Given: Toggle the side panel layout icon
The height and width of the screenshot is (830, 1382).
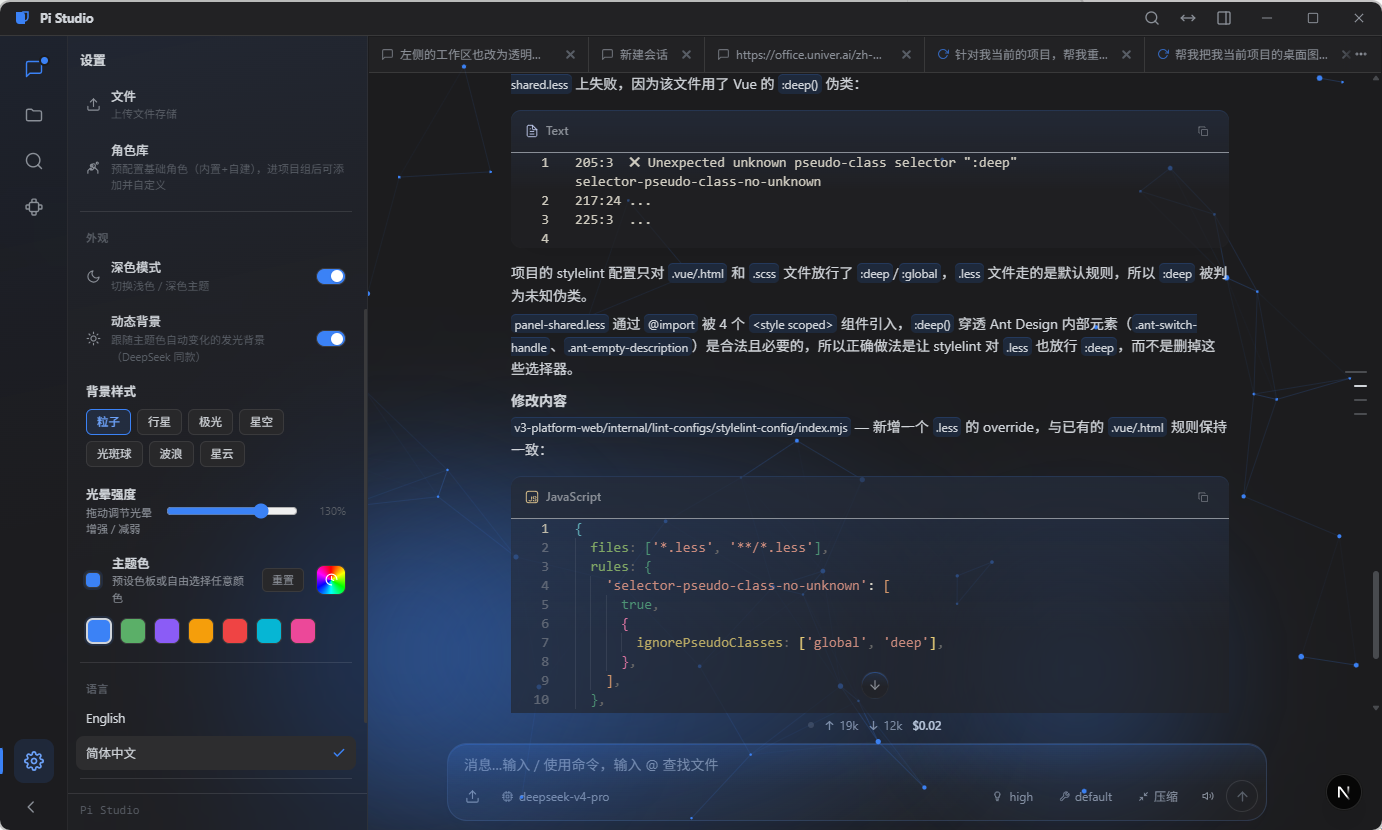Looking at the screenshot, I should [x=1224, y=18].
